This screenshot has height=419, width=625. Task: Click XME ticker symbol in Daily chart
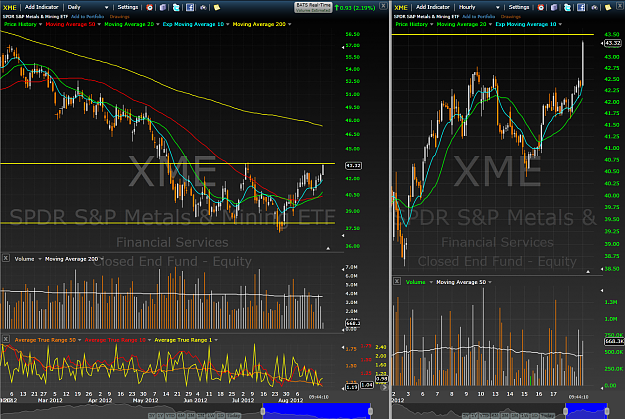pos(10,8)
